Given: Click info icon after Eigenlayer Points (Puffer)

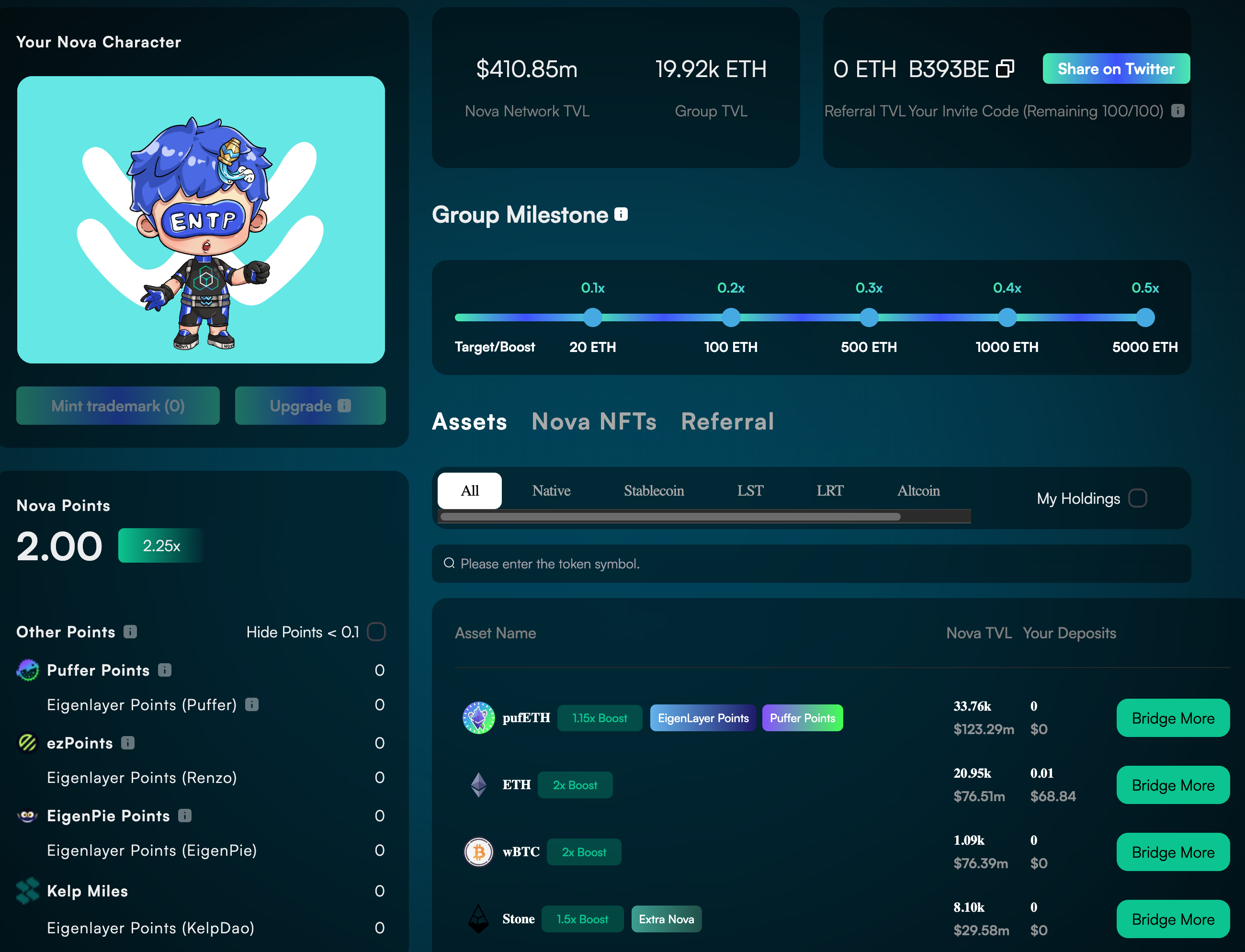Looking at the screenshot, I should pyautogui.click(x=251, y=704).
